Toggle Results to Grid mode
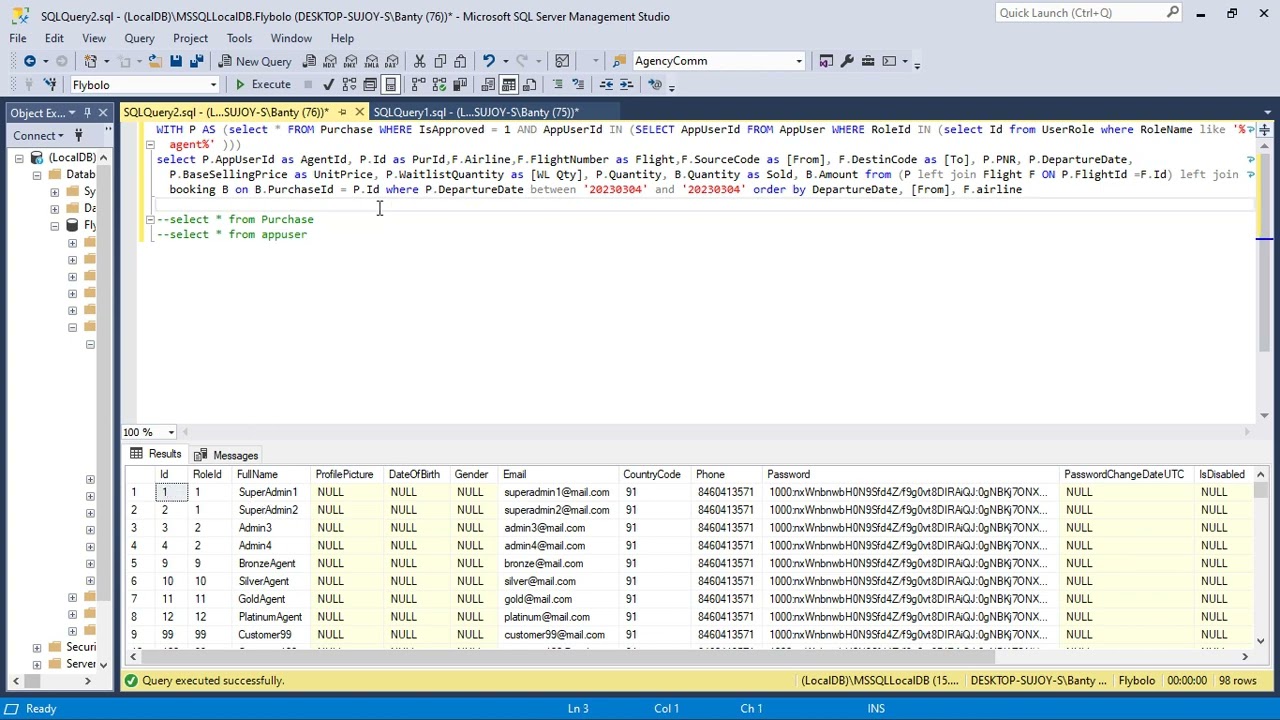Screen dimensions: 1280x720 (x=508, y=85)
